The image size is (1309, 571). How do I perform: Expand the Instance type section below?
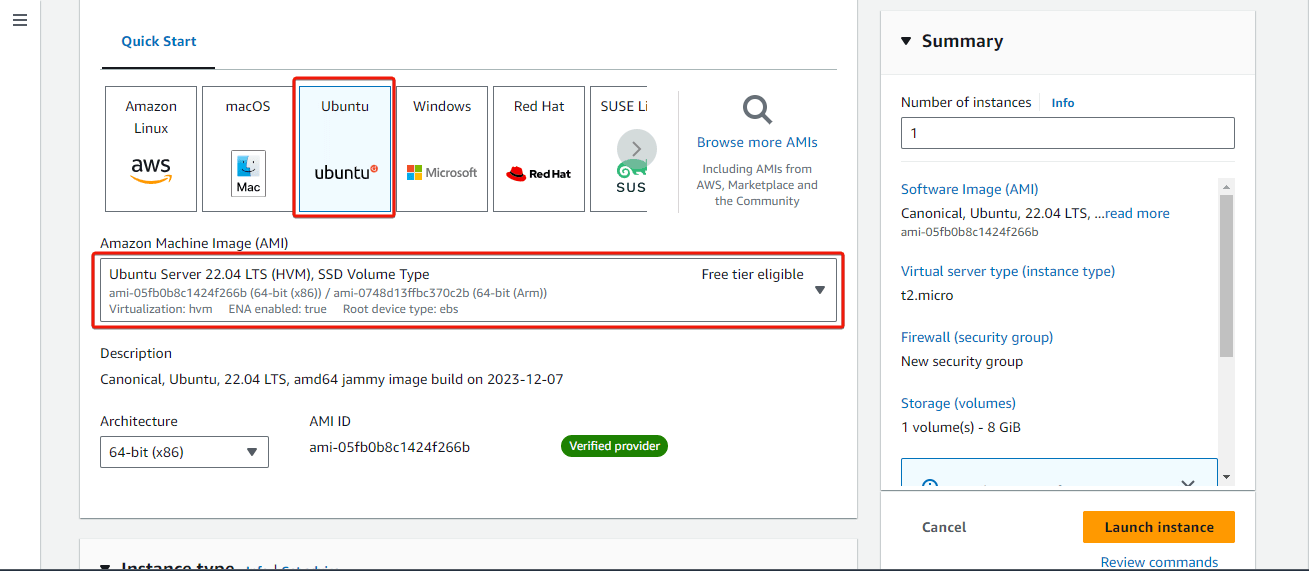click(x=106, y=567)
